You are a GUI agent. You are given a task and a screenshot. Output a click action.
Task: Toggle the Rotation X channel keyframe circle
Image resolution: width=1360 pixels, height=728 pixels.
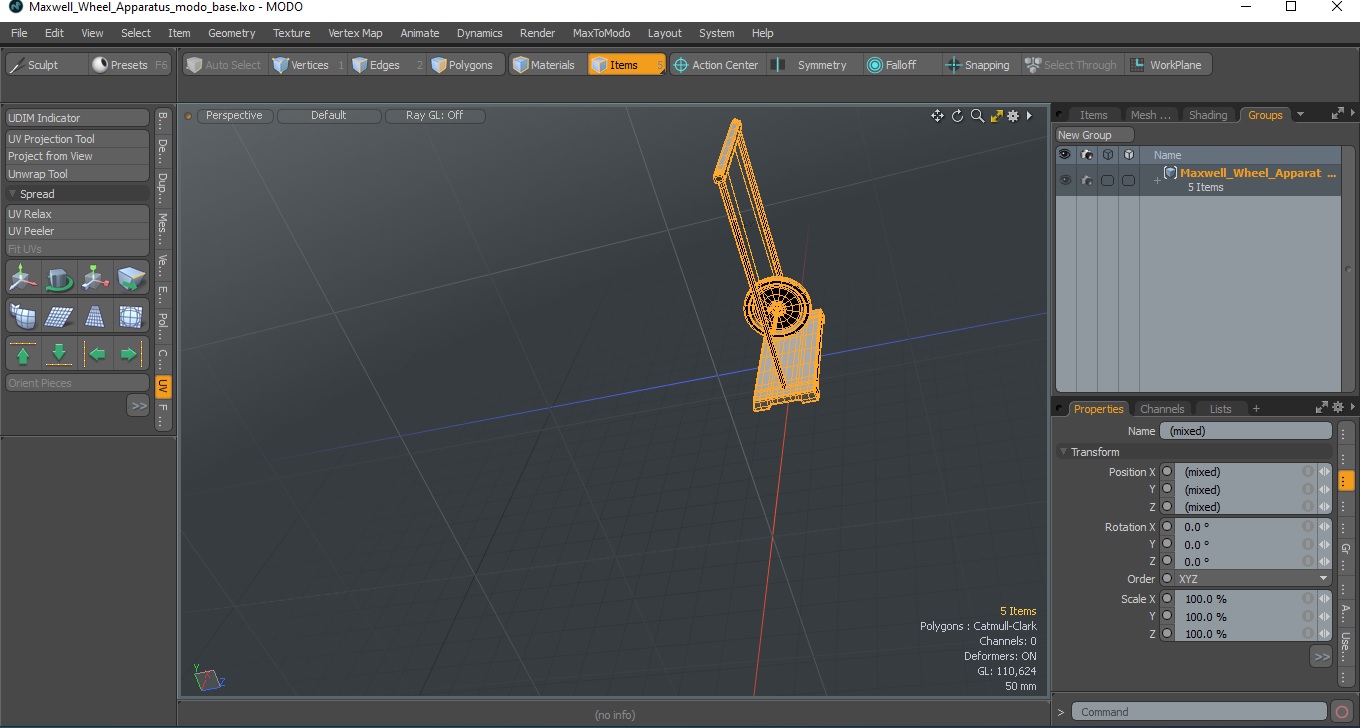point(1167,527)
